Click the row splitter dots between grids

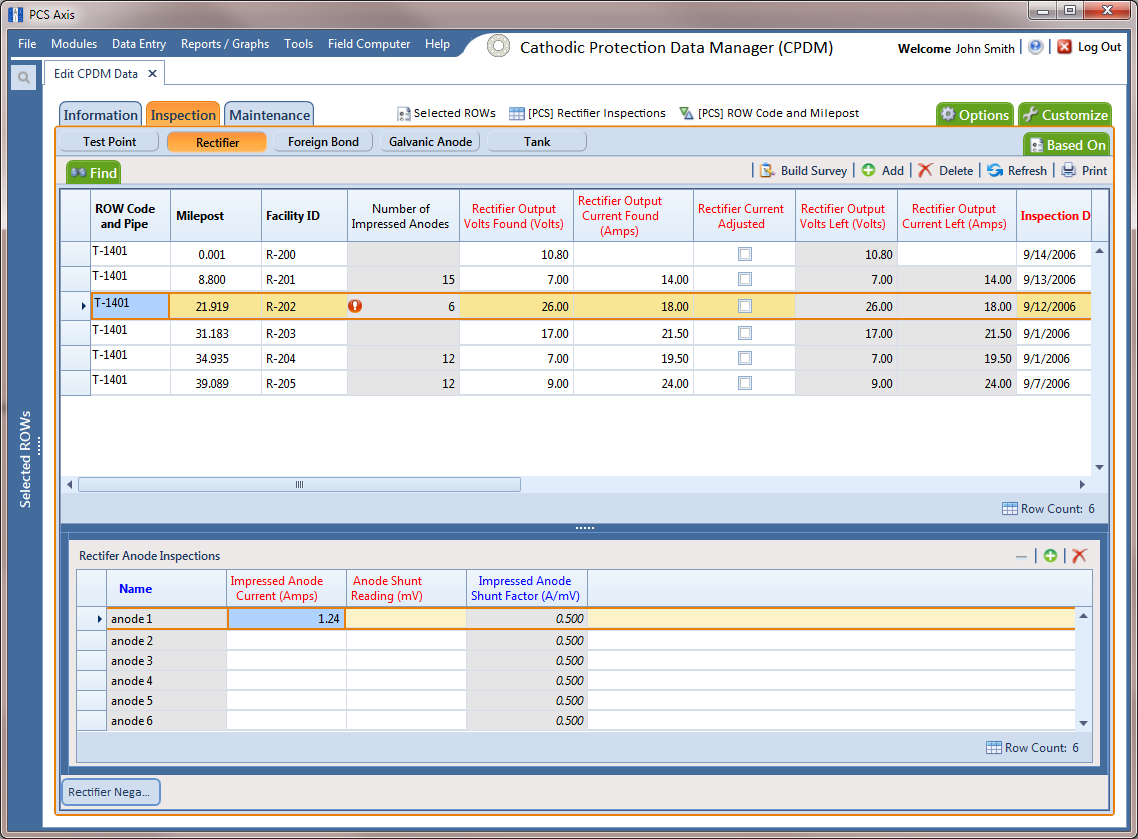pyautogui.click(x=585, y=528)
